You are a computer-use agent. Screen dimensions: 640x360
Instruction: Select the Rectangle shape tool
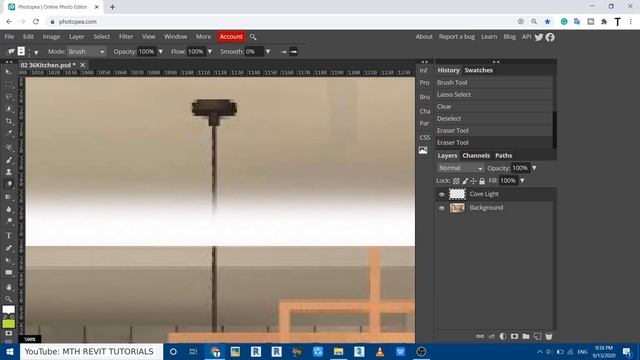[9, 272]
